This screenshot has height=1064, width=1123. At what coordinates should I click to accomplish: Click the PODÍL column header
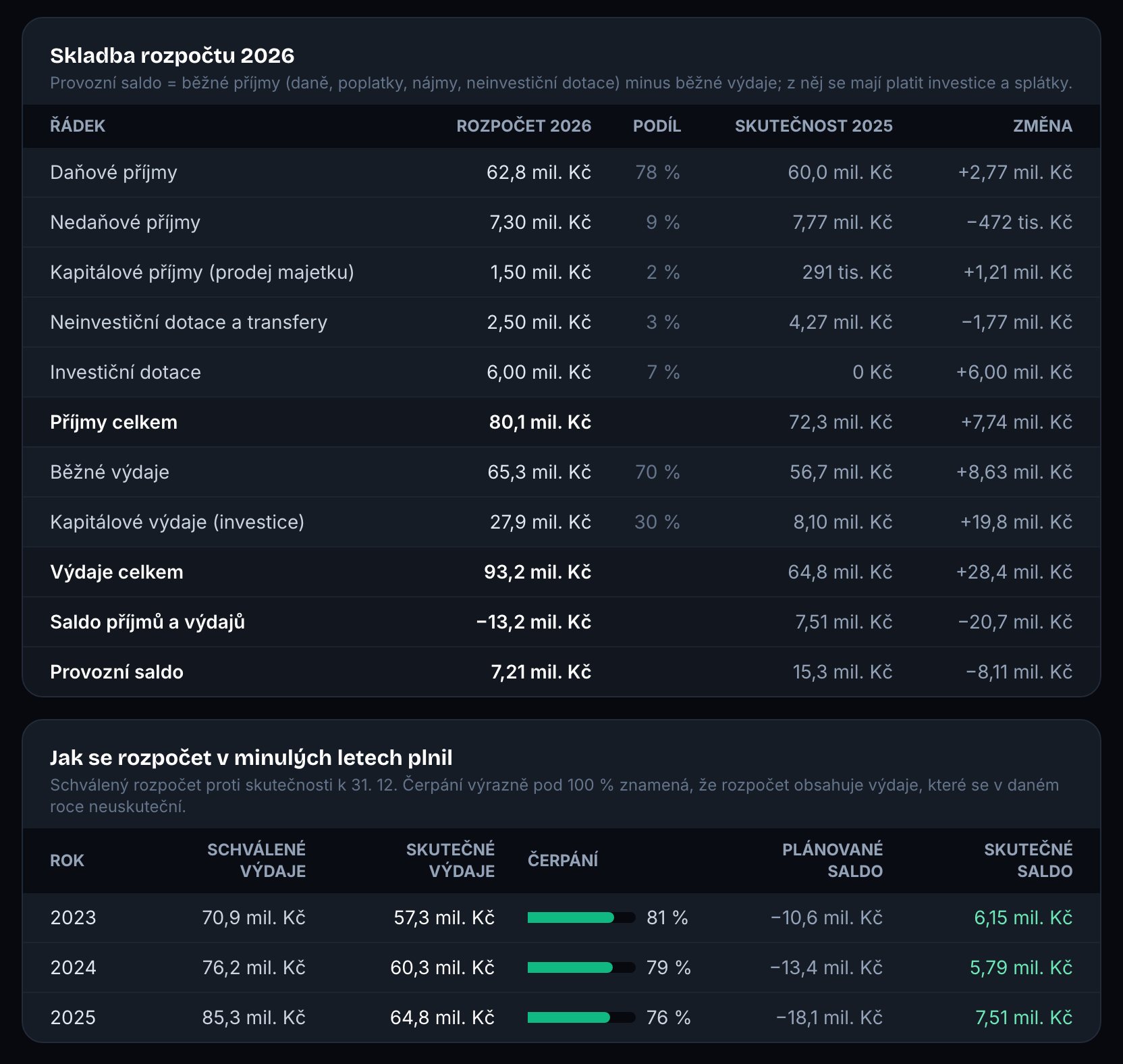[x=657, y=126]
